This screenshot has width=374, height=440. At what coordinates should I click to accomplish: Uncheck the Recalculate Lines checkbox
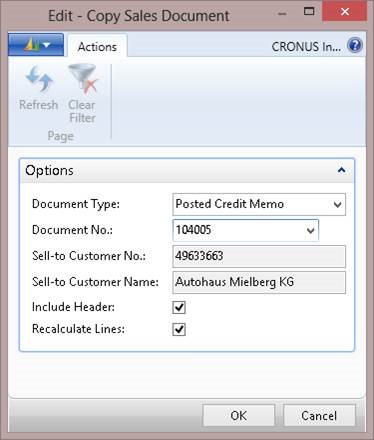pyautogui.click(x=179, y=330)
